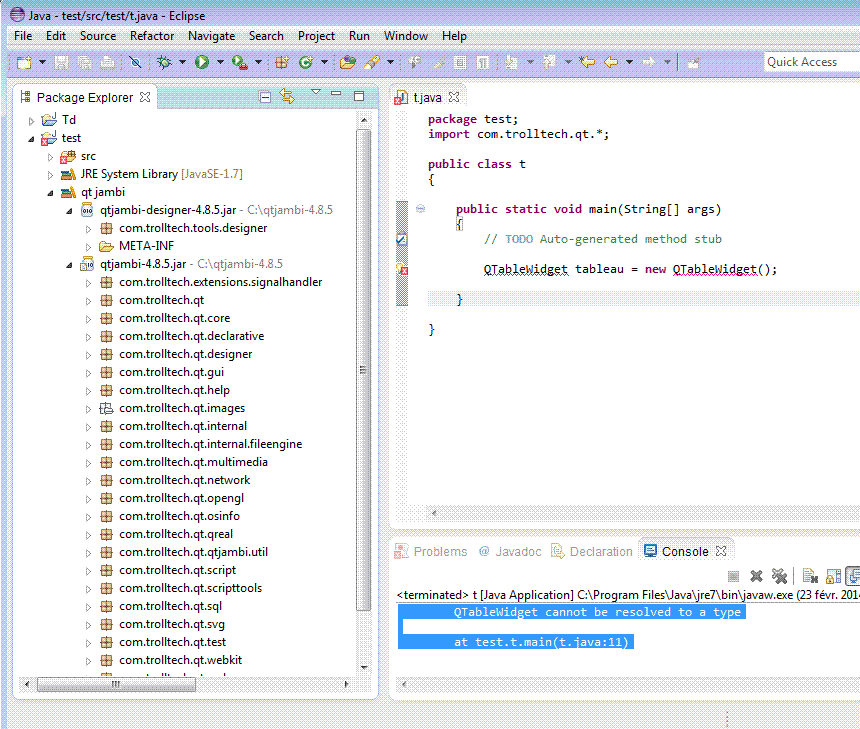Expand com.trolltech.qt.gui package

pyautogui.click(x=88, y=373)
